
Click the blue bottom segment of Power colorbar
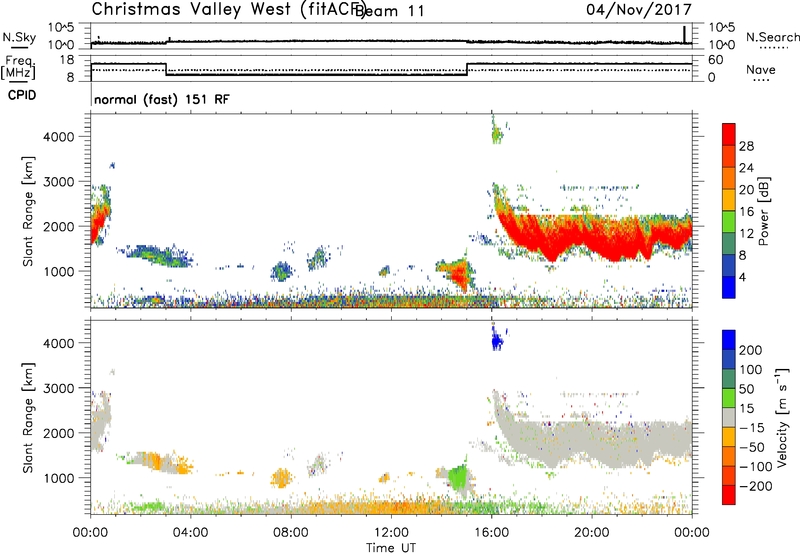point(729,287)
